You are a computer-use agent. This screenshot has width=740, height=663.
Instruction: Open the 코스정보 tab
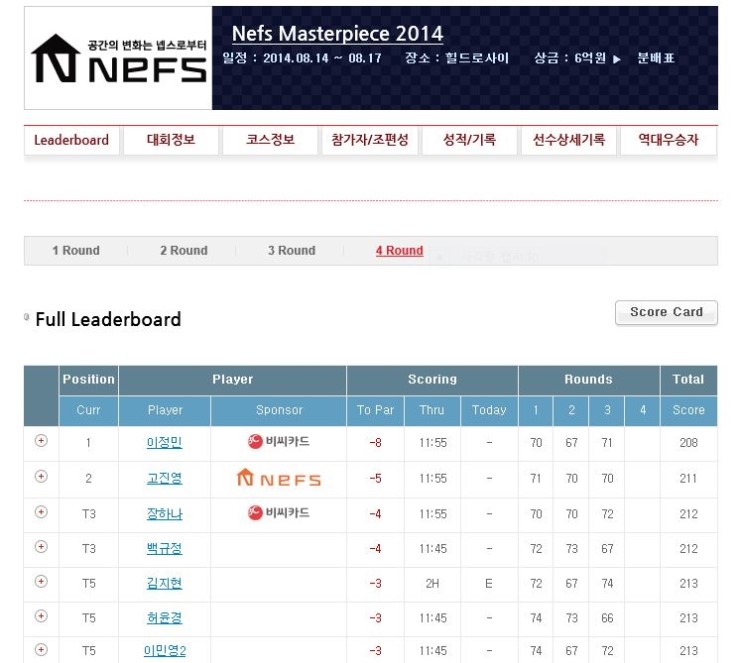click(270, 140)
